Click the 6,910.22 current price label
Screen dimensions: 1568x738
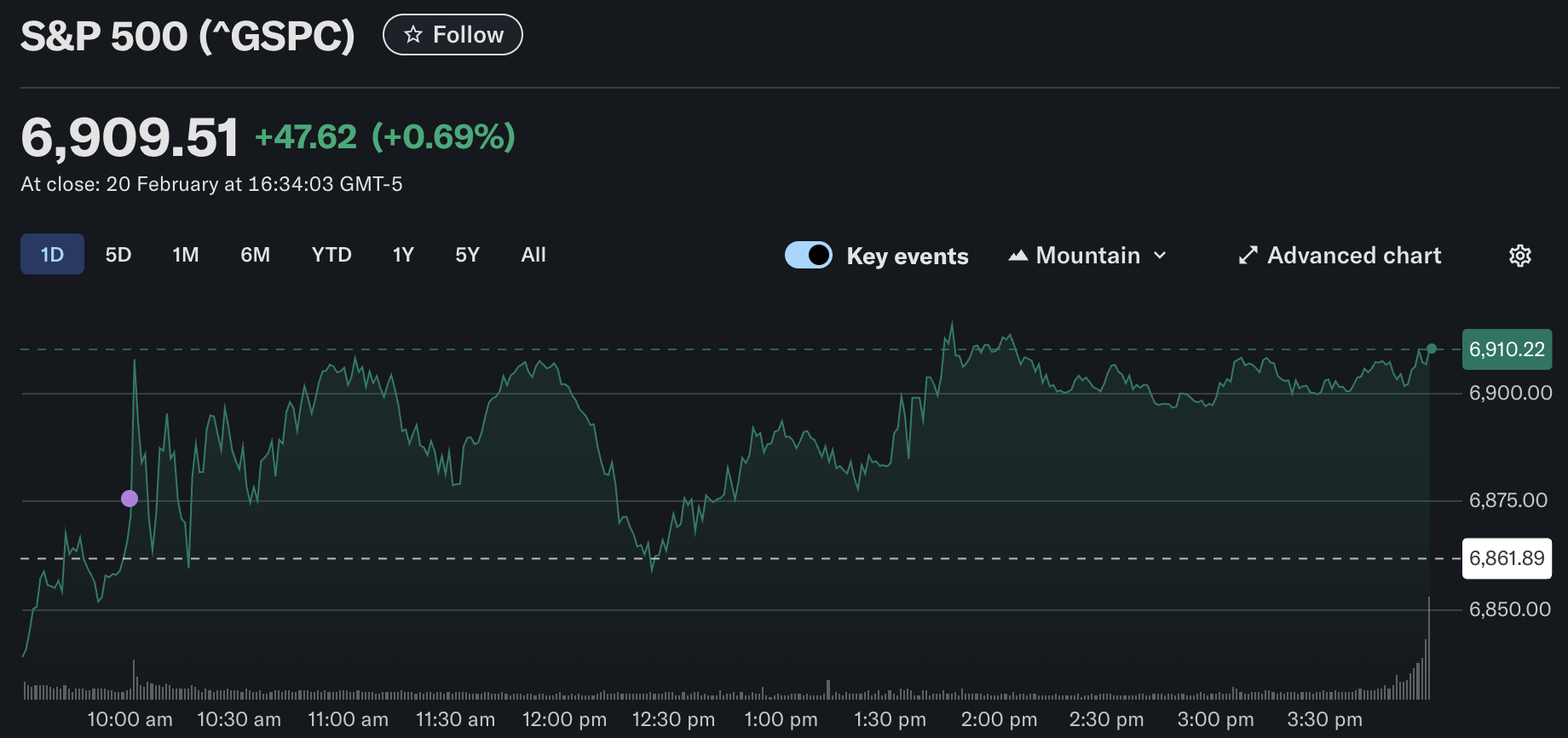(x=1507, y=349)
